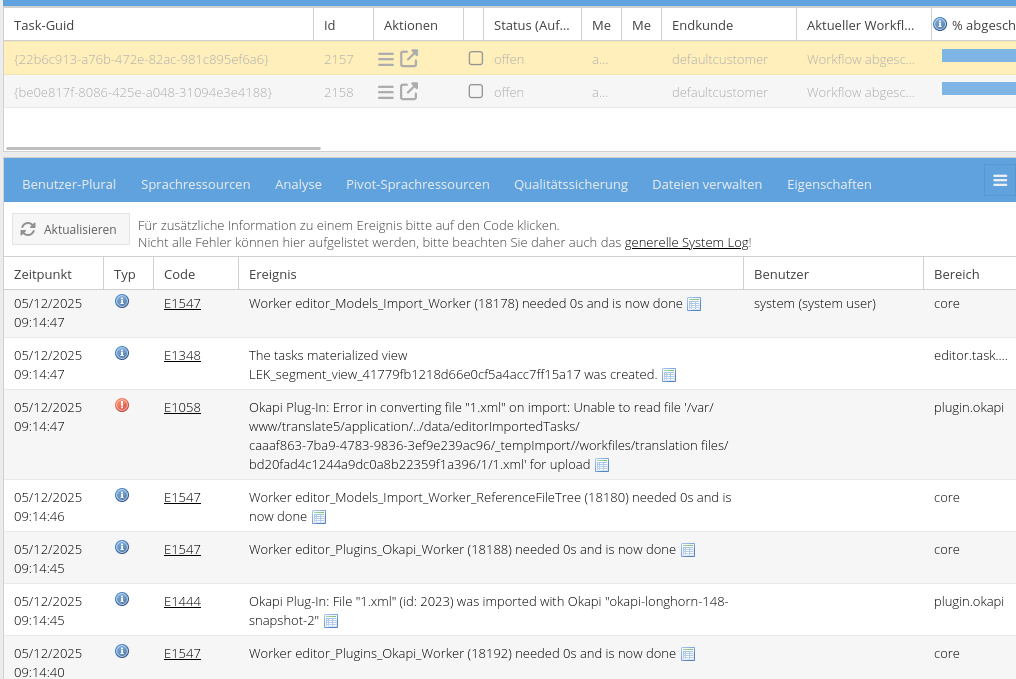Show details icon for E1444 Okapi import event

click(331, 621)
